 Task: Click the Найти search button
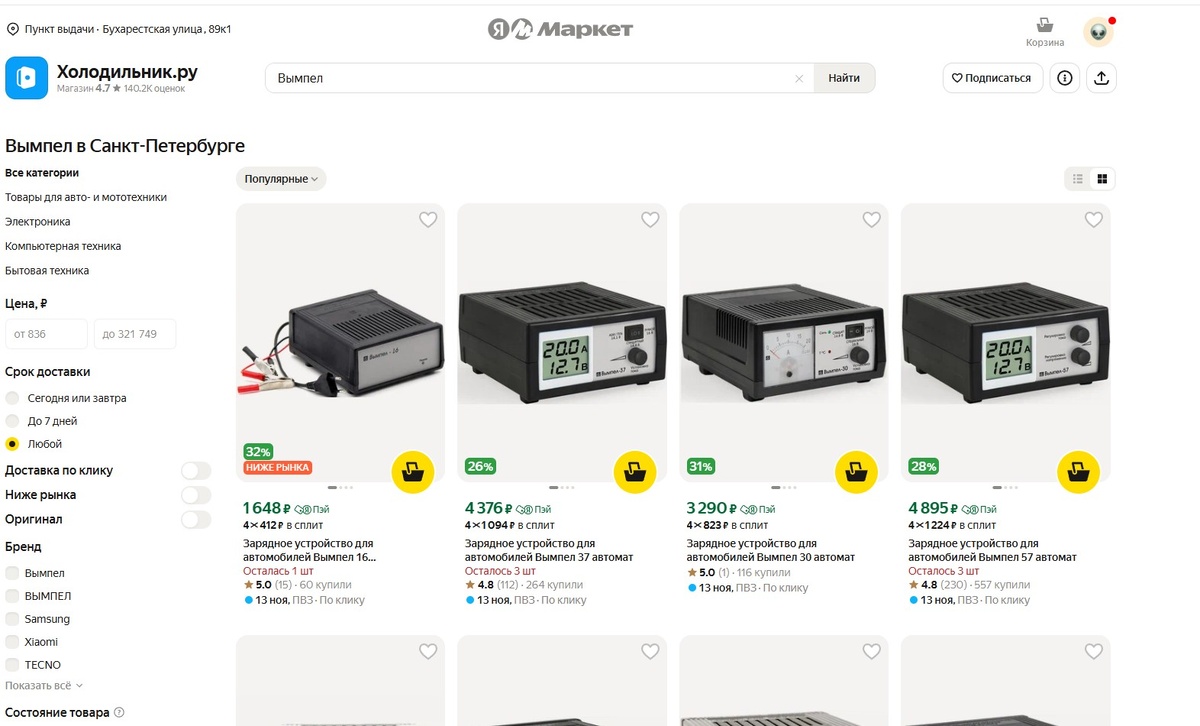[x=844, y=78]
